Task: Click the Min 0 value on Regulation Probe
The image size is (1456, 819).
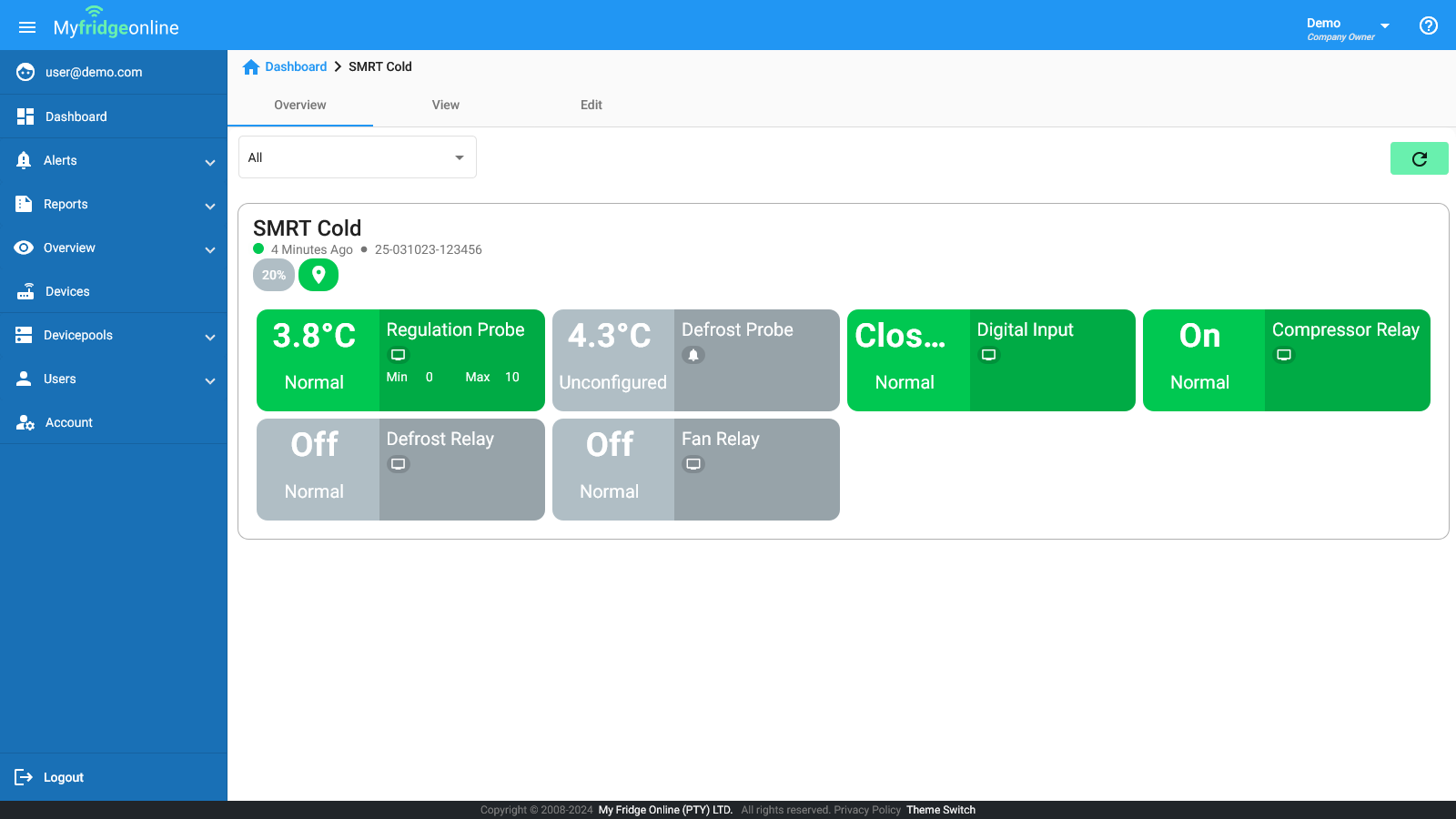Action: point(409,377)
